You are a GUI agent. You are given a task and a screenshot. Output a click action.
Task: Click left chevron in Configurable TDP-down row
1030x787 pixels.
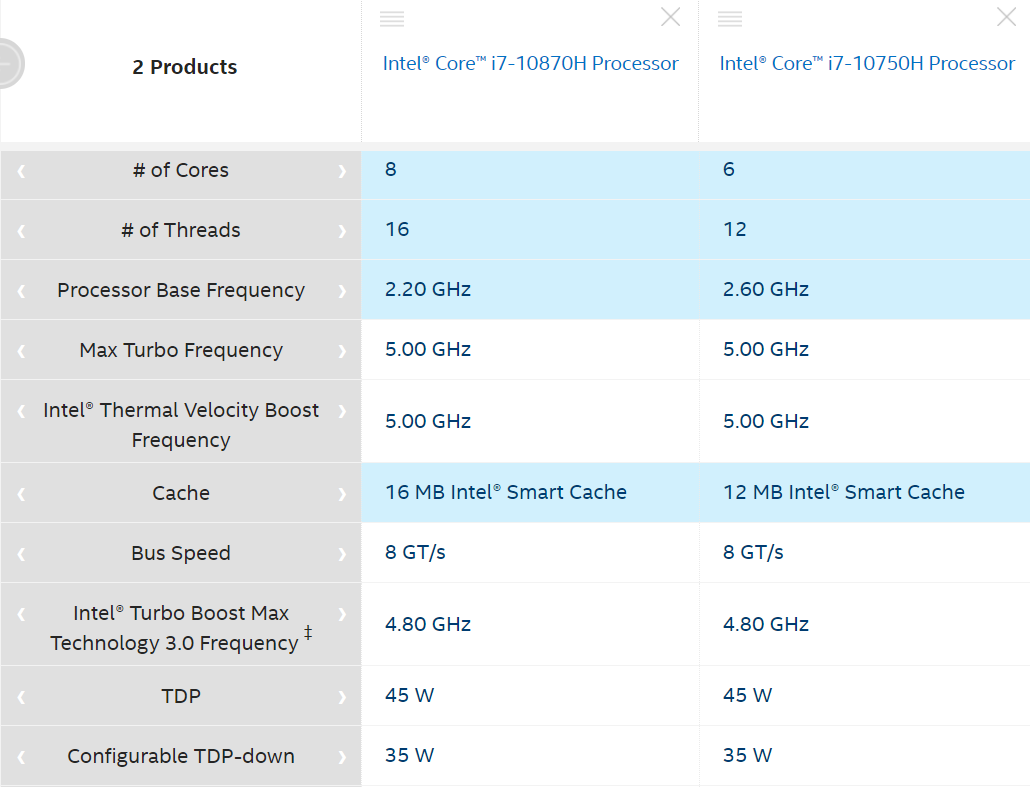point(21,757)
